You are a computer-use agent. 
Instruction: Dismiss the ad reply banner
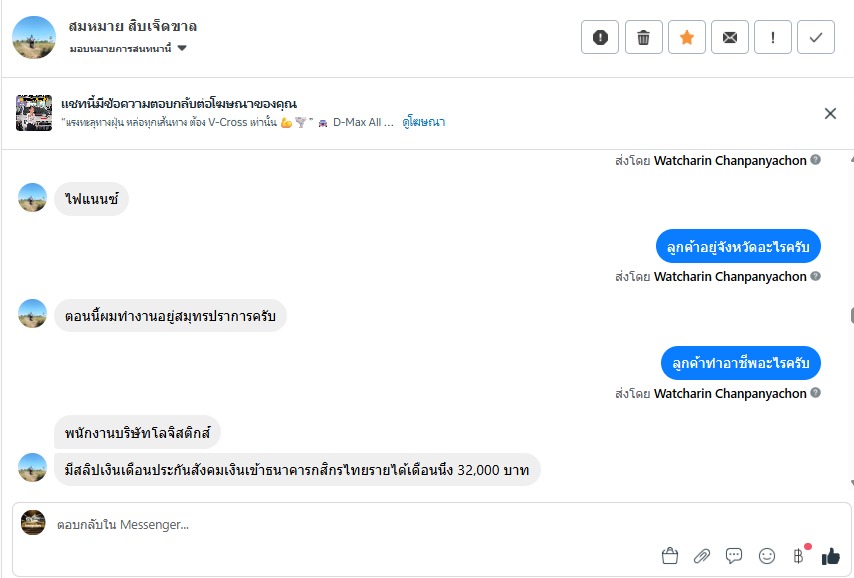point(830,113)
